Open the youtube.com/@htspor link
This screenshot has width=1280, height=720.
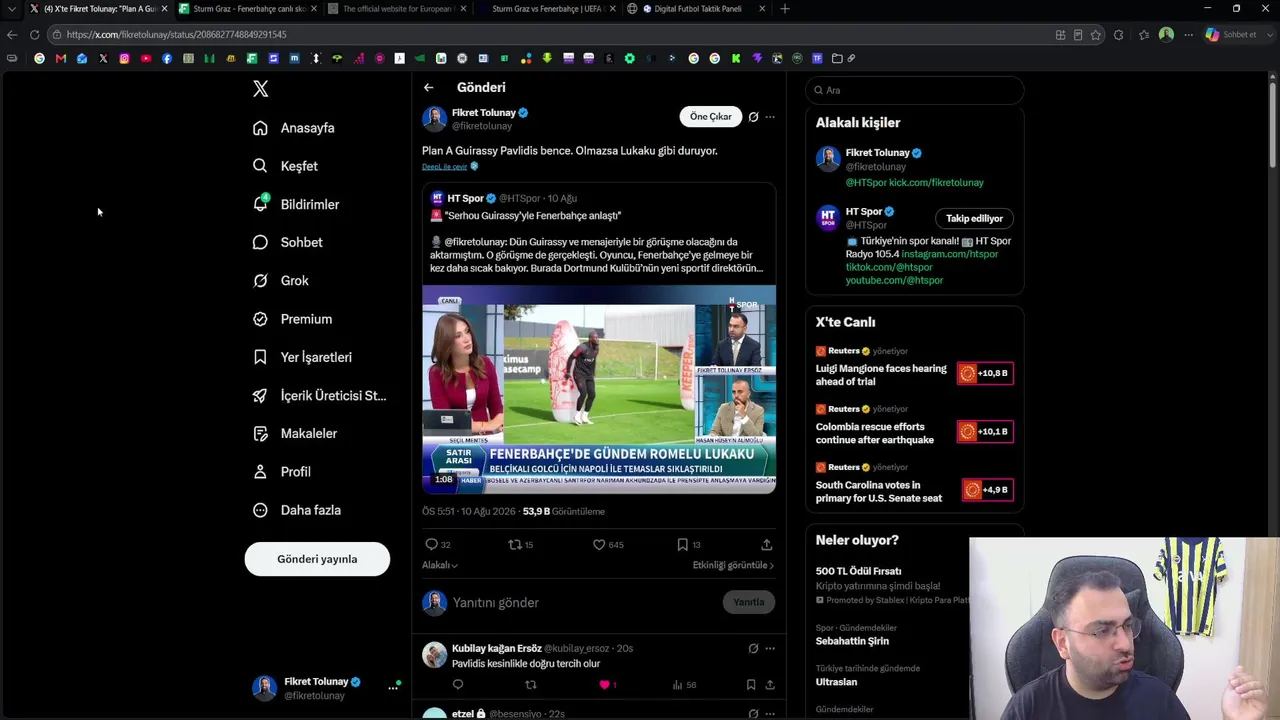(894, 281)
